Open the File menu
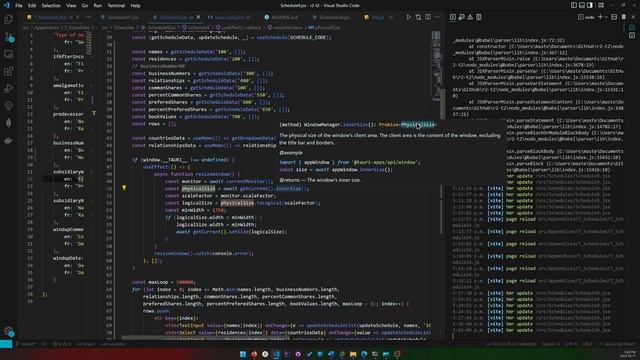Viewport: 640px width, 360px height. point(19,6)
